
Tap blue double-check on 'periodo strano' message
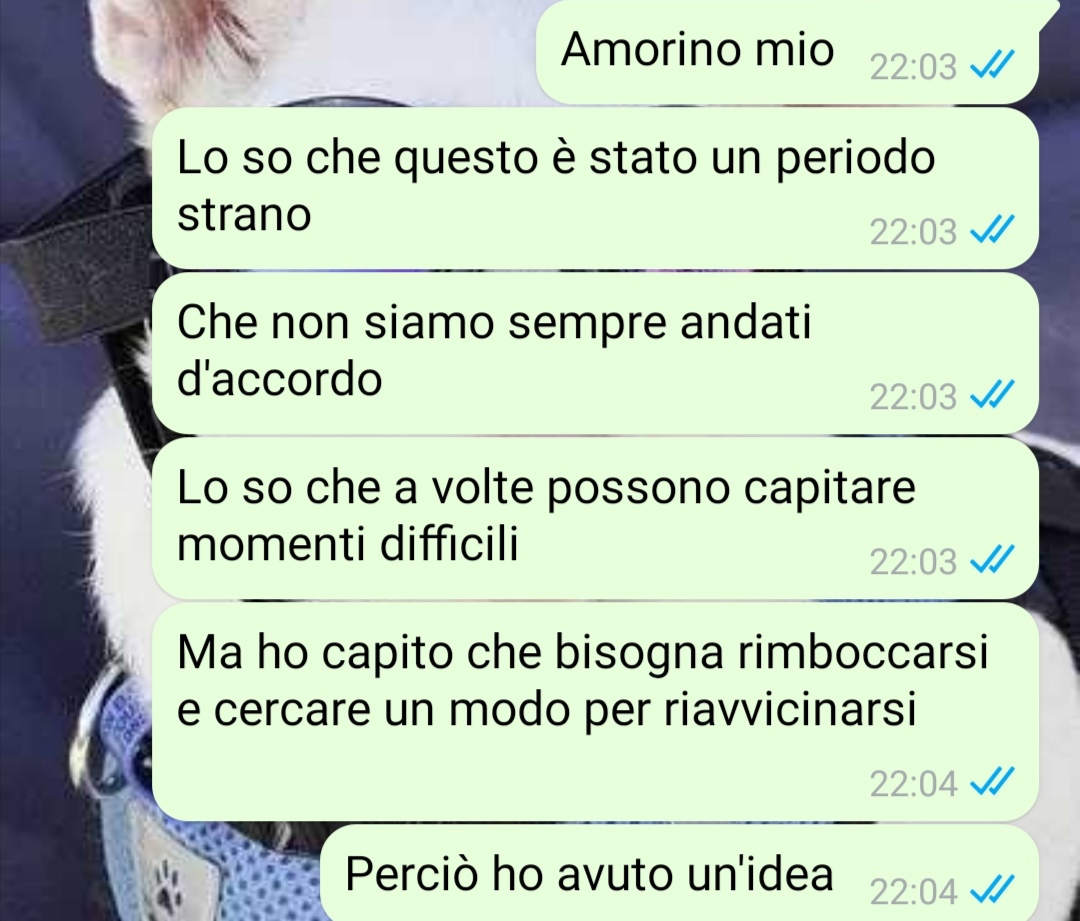pos(992,230)
